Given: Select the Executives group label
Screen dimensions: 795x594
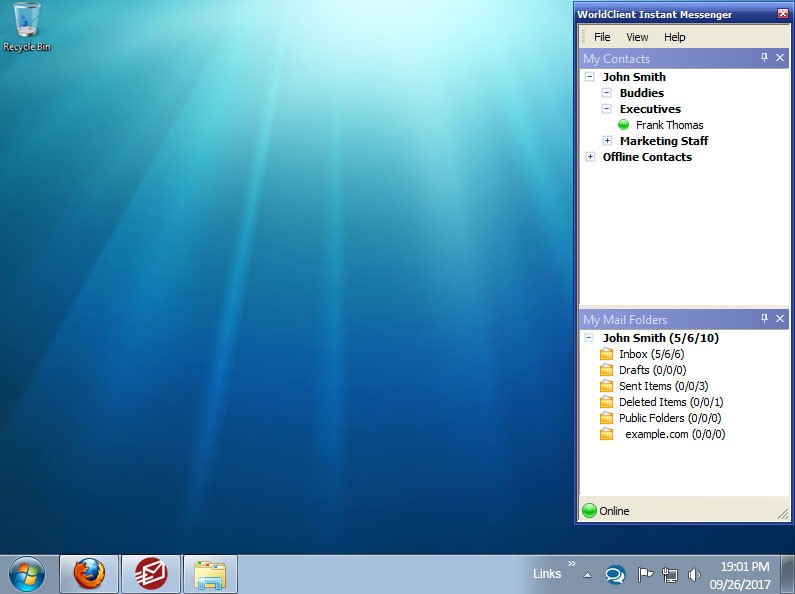Looking at the screenshot, I should [650, 109].
